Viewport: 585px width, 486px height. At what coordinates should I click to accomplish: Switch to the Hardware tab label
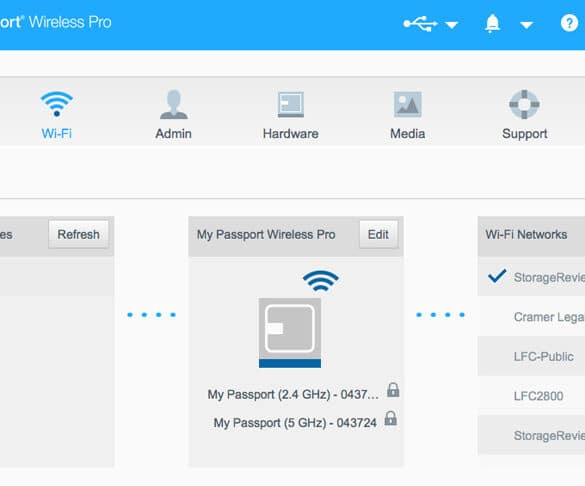tap(291, 134)
